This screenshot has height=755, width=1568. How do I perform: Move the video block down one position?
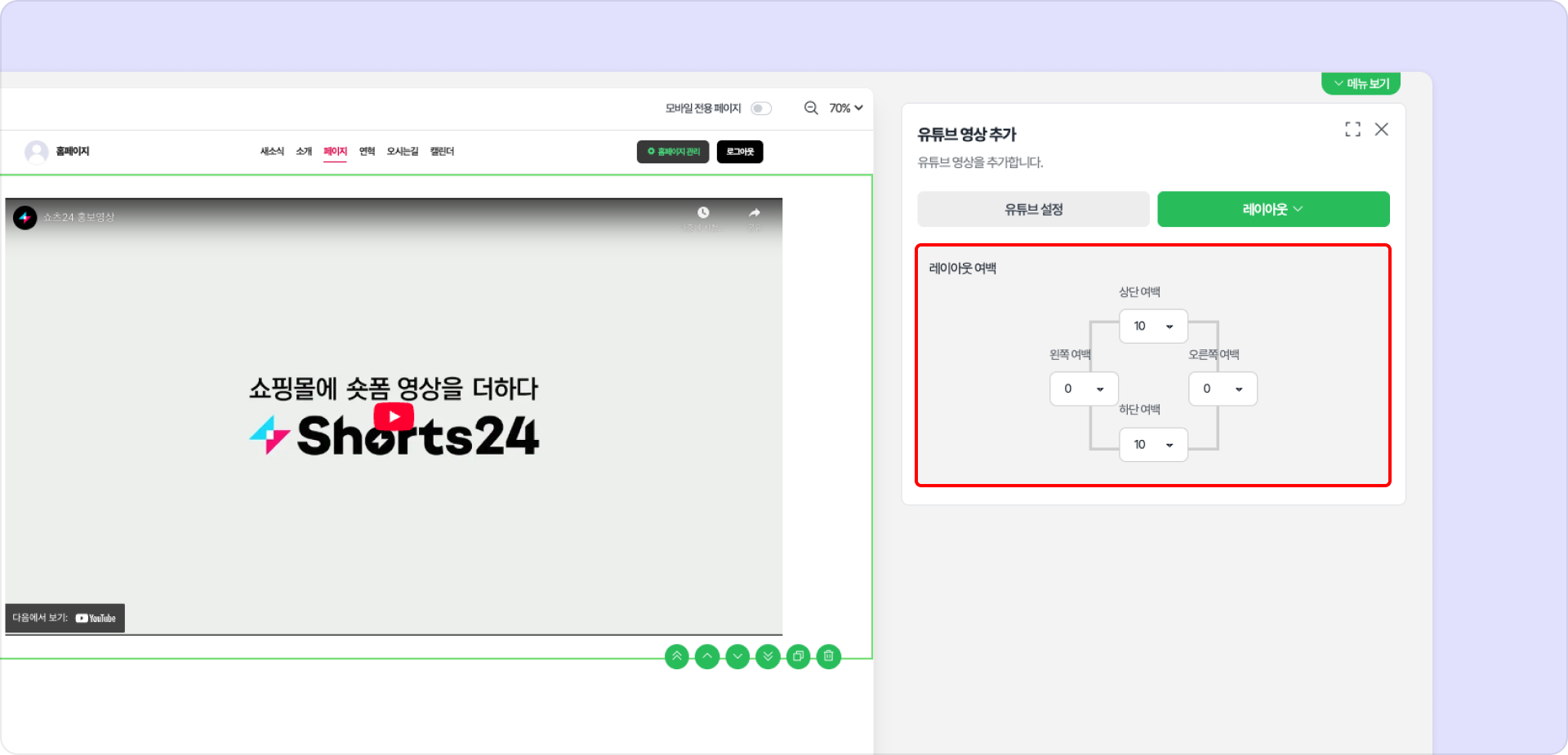737,656
